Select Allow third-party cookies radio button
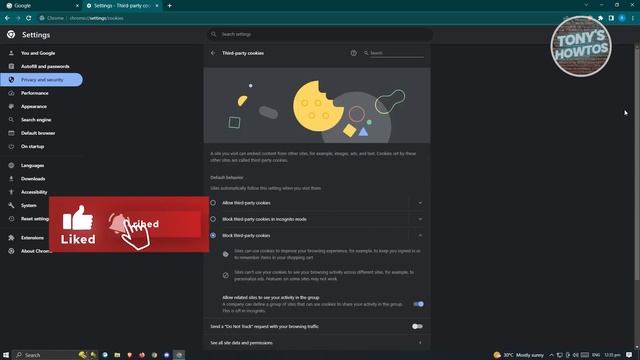Image resolution: width=640 pixels, height=360 pixels. 213,203
